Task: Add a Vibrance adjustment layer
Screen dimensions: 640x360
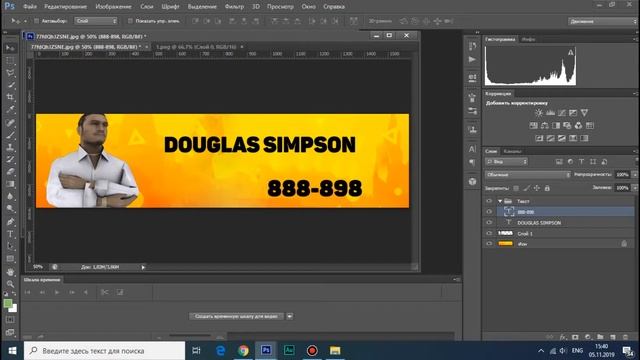Action: tap(584, 112)
